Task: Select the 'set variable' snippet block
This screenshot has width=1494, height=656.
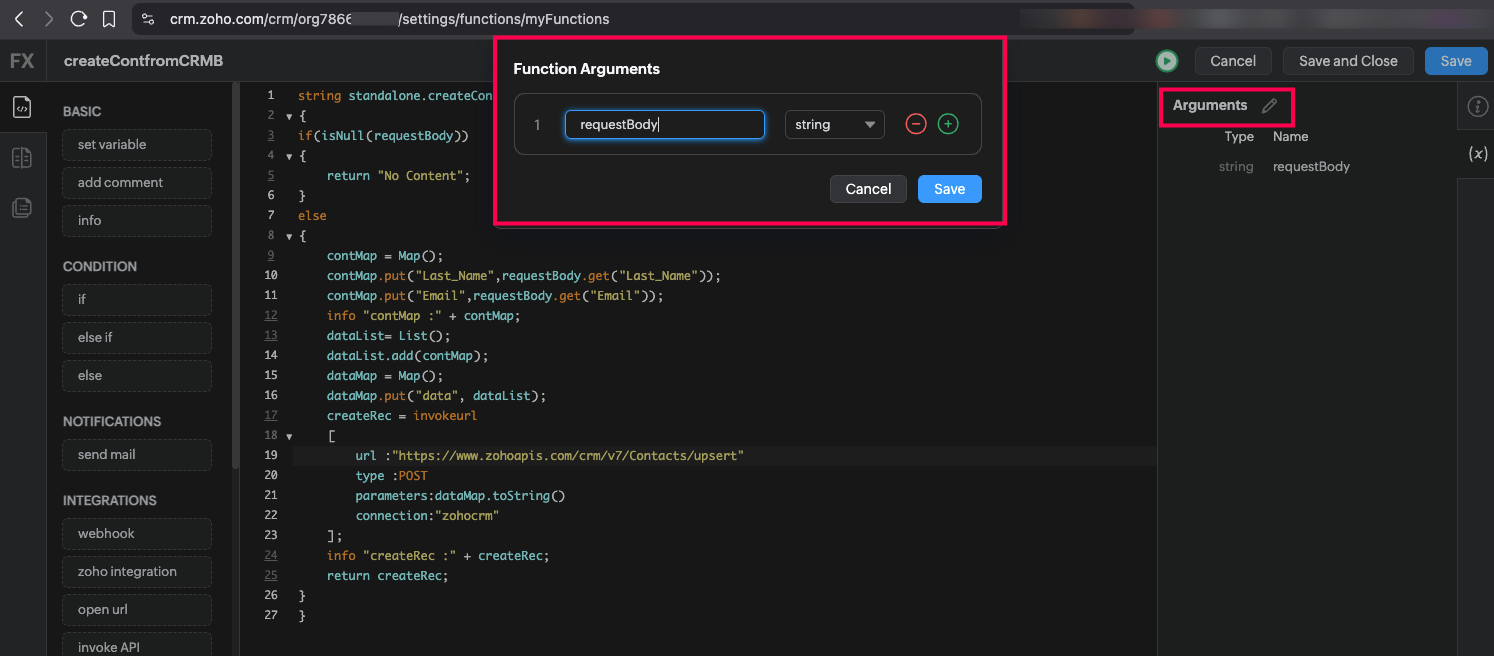Action: click(137, 145)
